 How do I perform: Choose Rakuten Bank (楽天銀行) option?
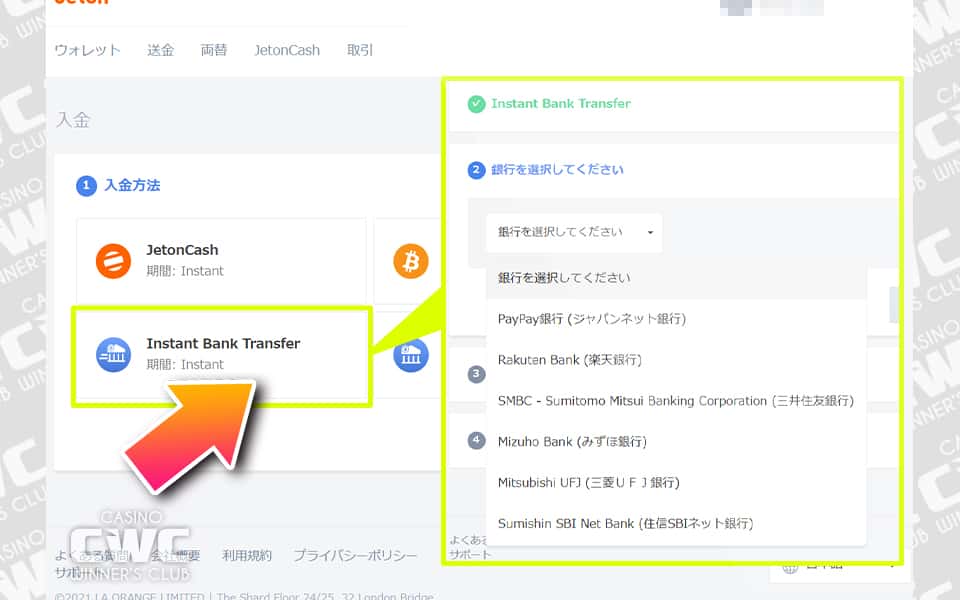[676, 360]
